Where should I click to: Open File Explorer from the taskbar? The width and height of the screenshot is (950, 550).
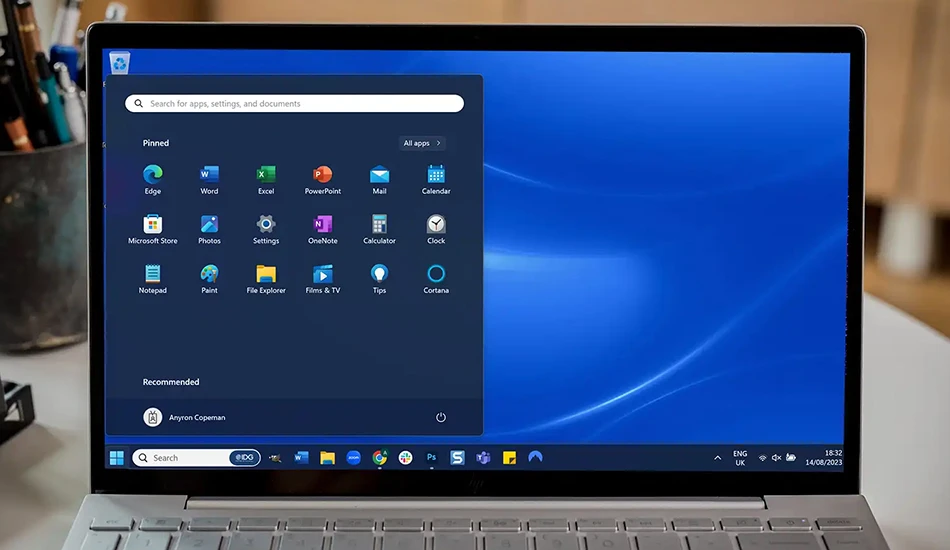click(x=327, y=458)
